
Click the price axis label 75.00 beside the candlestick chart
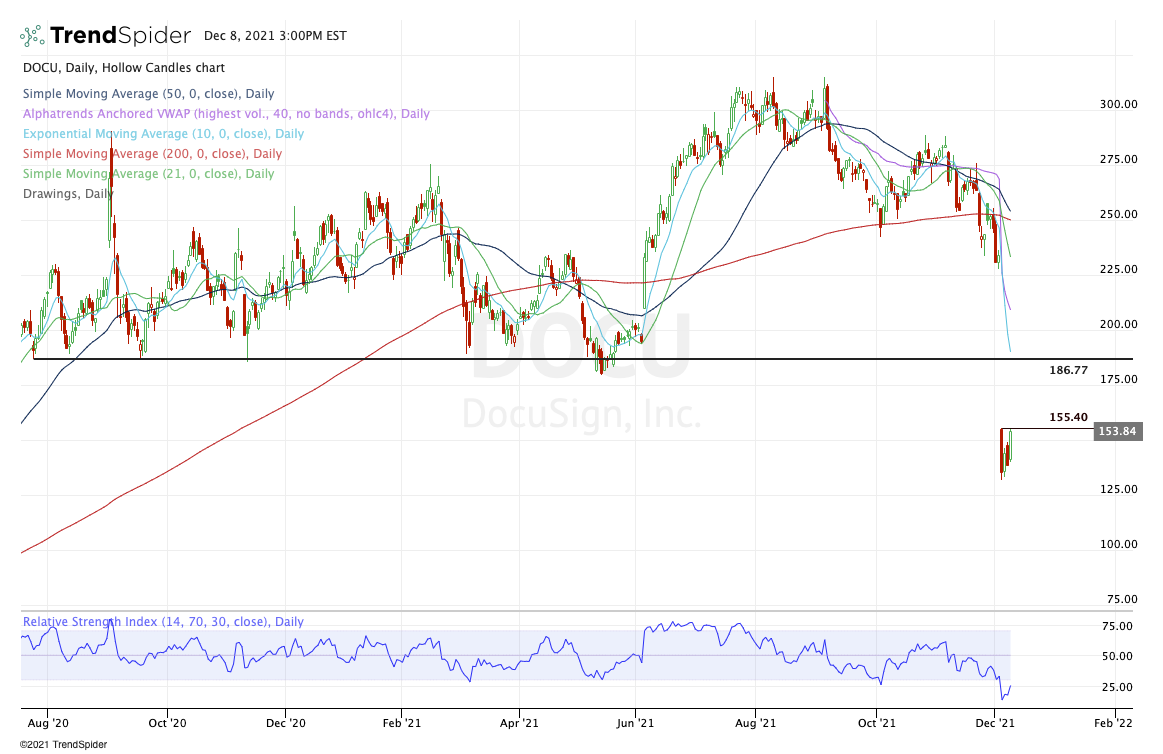pos(1121,599)
